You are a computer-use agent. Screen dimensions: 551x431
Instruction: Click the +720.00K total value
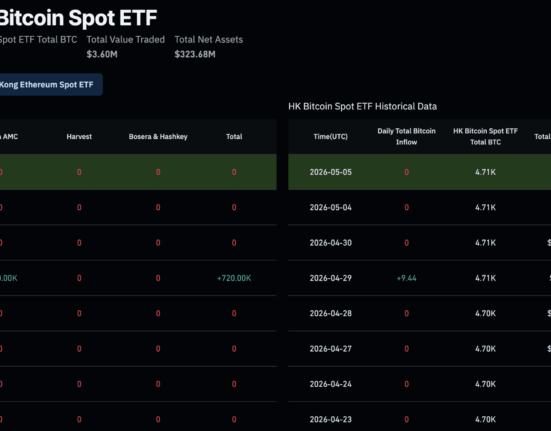[234, 278]
